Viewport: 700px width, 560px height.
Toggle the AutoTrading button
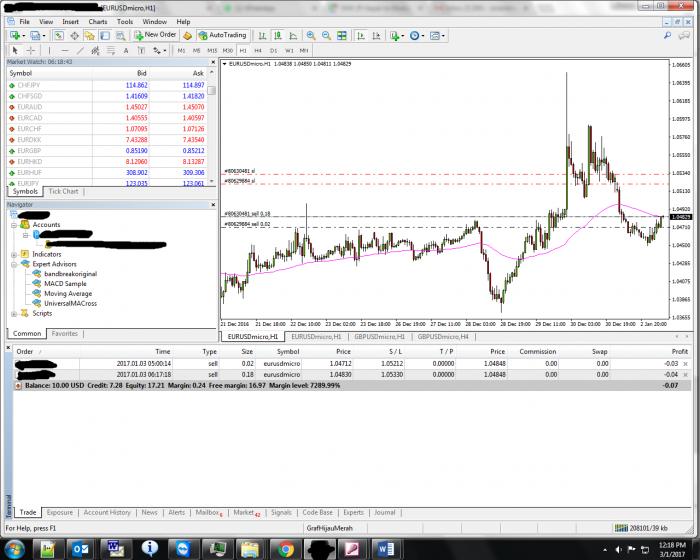click(222, 35)
